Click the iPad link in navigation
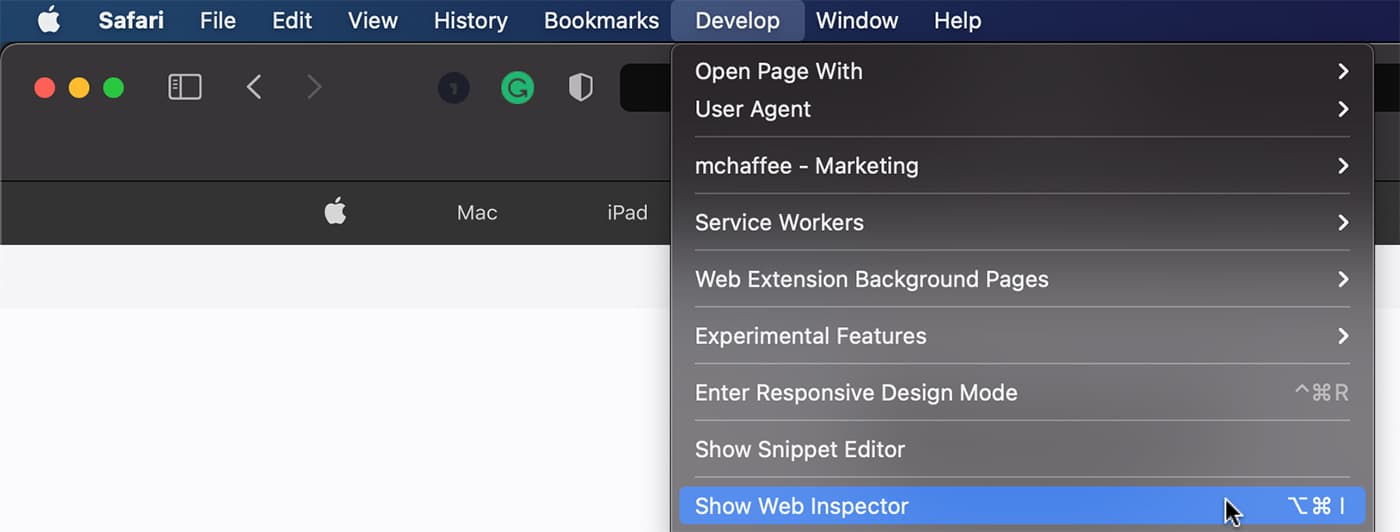 627,213
